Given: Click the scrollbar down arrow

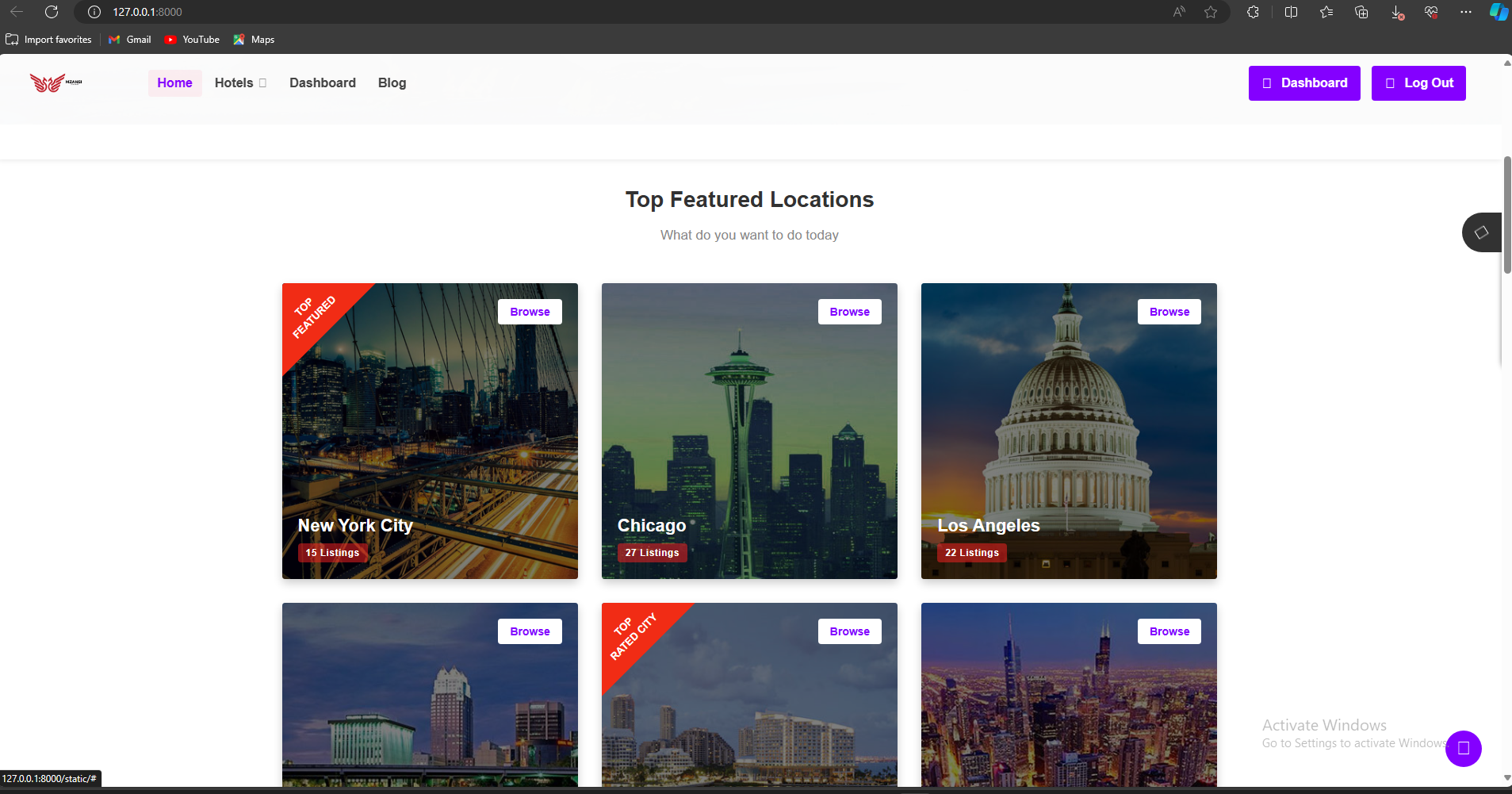Looking at the screenshot, I should pyautogui.click(x=1506, y=779).
